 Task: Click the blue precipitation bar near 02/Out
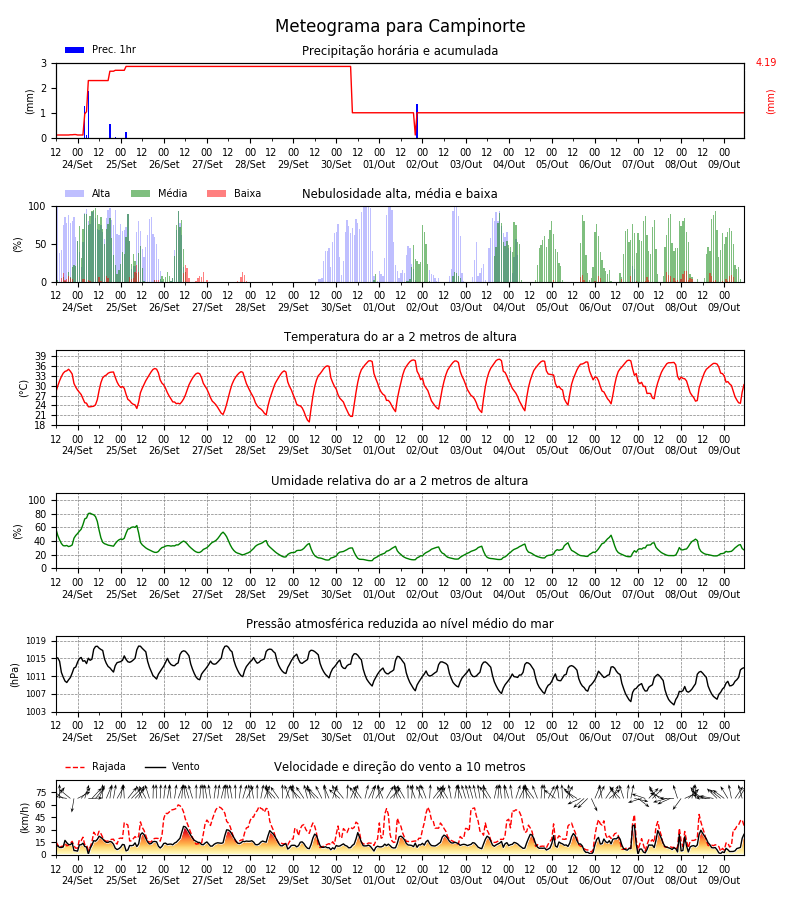coord(417,121)
